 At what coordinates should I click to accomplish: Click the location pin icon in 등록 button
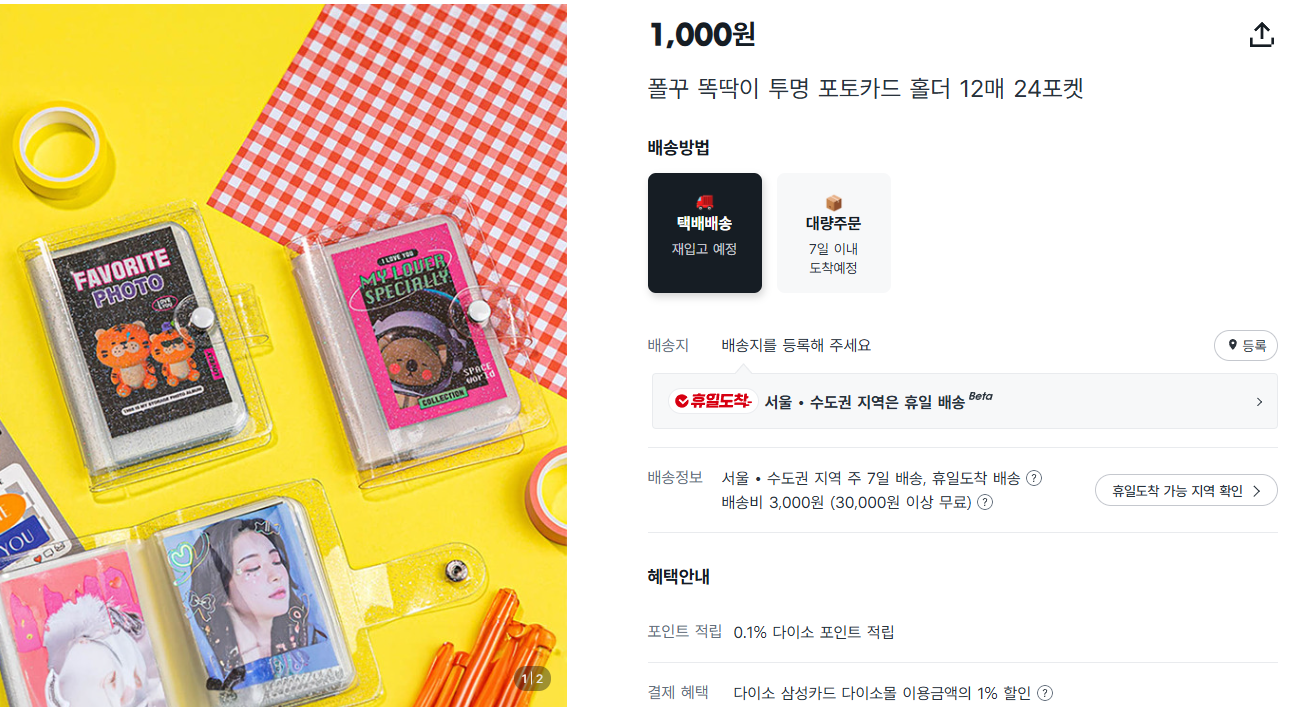tap(1233, 346)
